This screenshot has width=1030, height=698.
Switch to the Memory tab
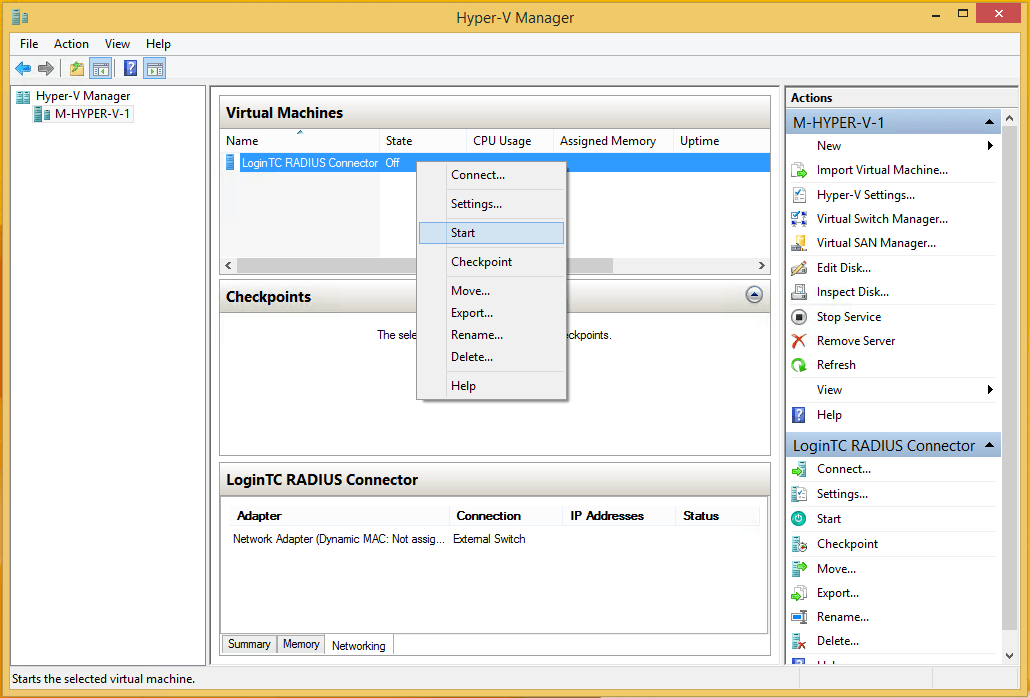[301, 644]
